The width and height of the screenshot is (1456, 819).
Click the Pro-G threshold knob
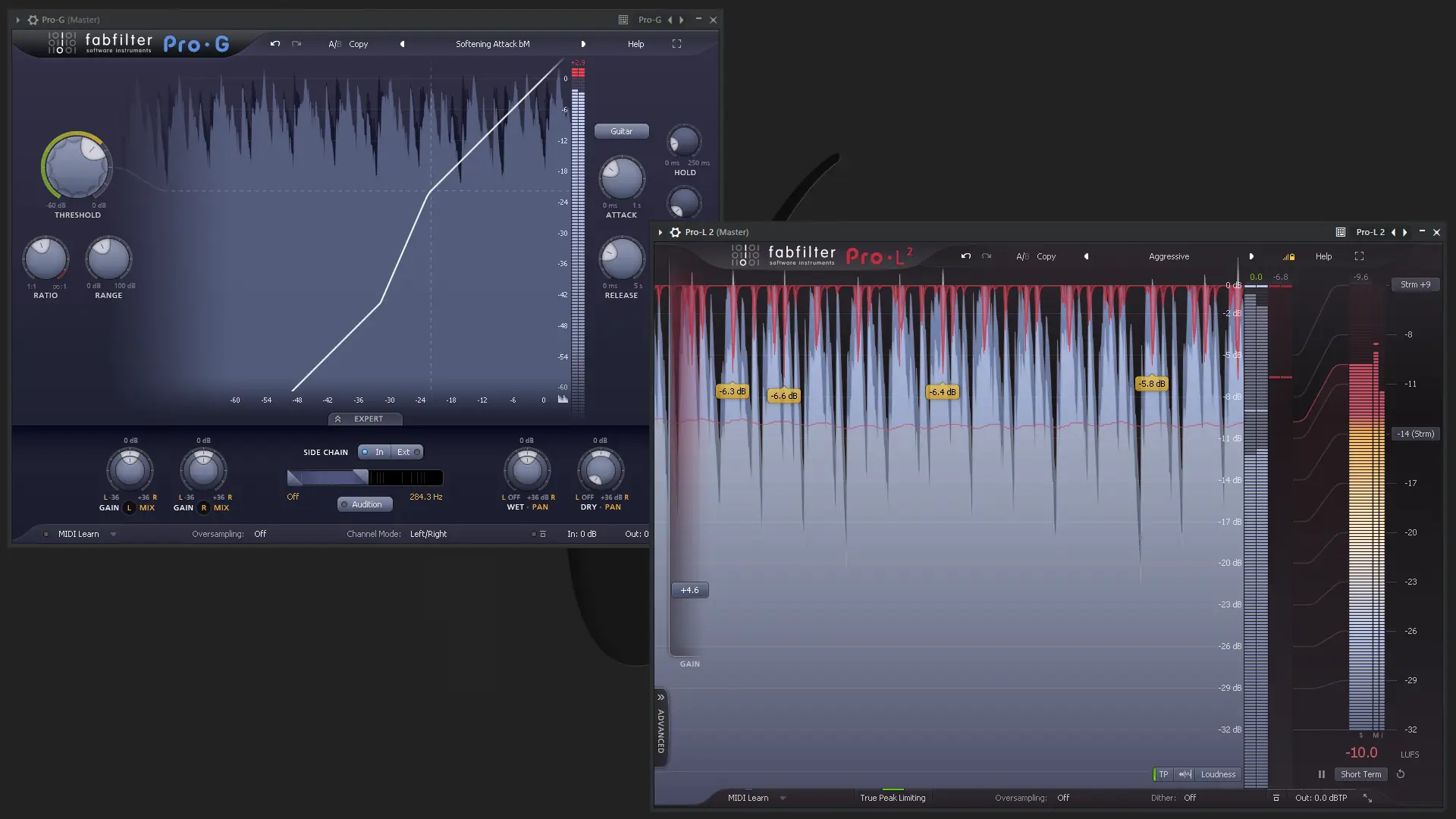coord(77,167)
